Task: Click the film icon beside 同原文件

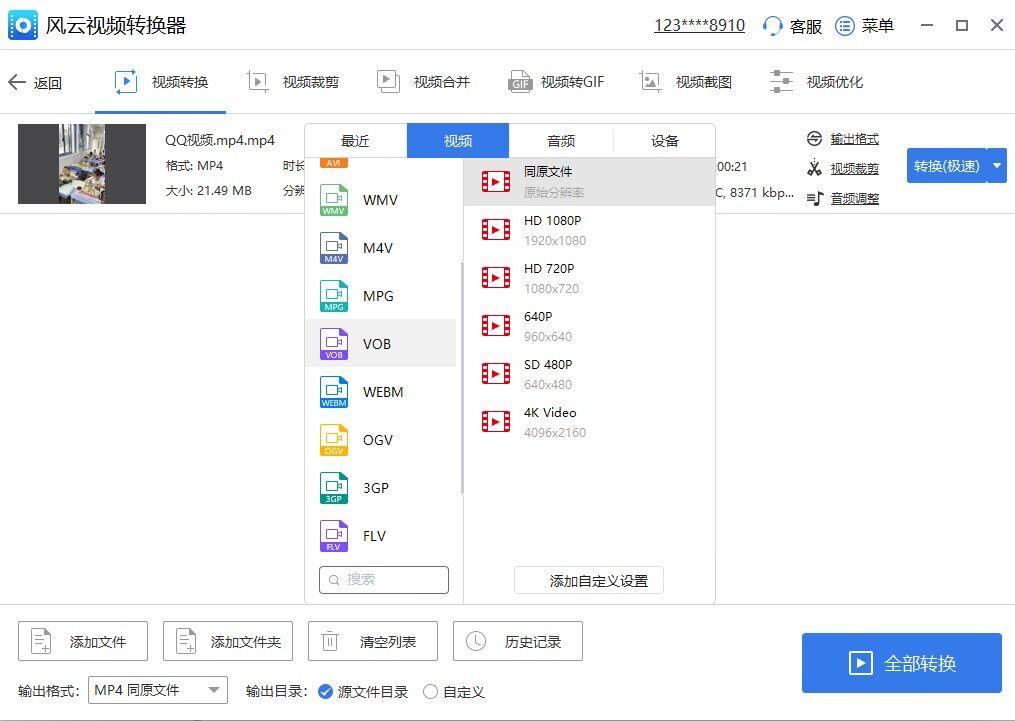Action: (x=496, y=181)
